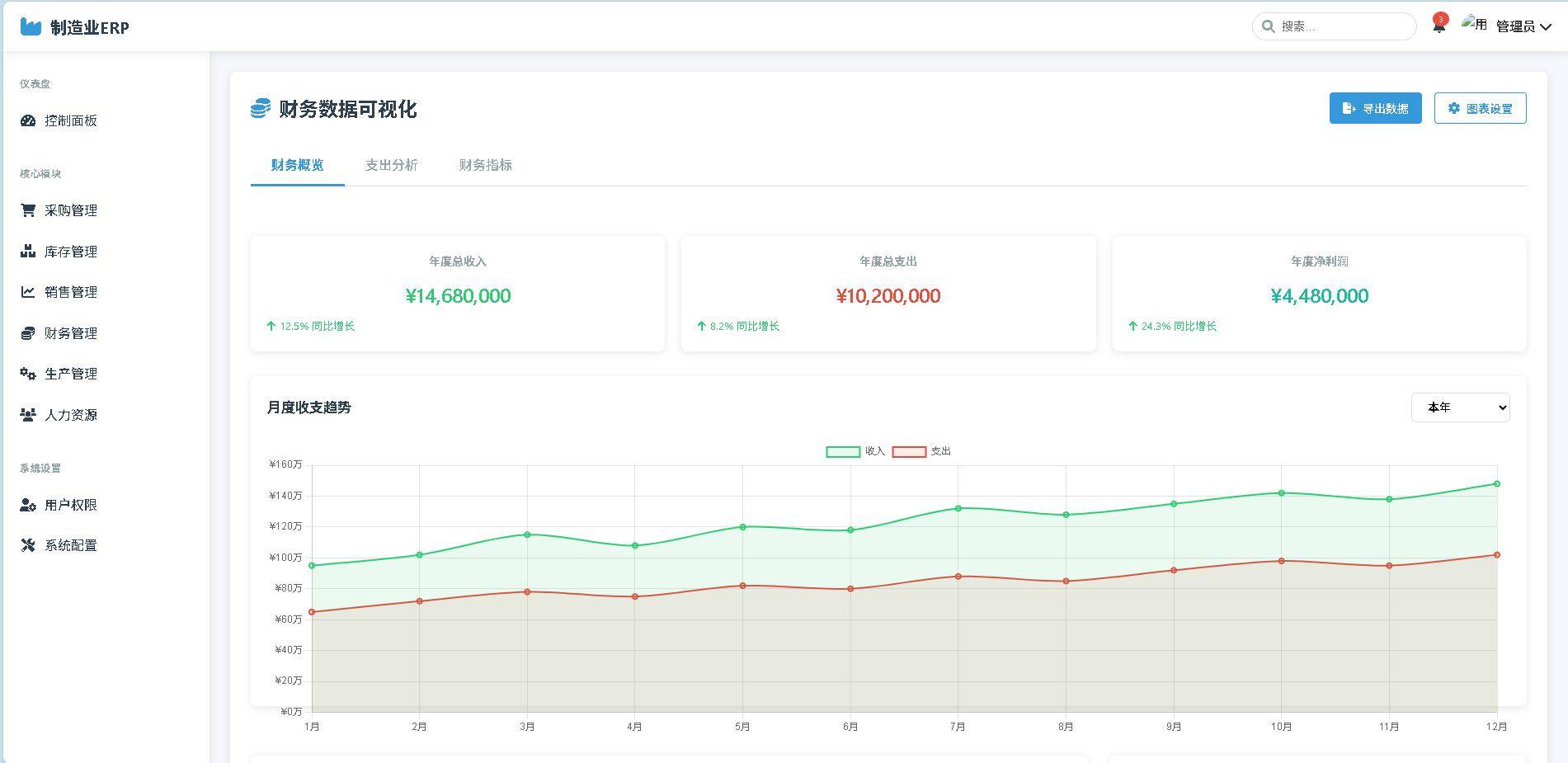Click the 采购管理 shopping cart icon
Image resolution: width=1568 pixels, height=763 pixels.
pyautogui.click(x=28, y=210)
